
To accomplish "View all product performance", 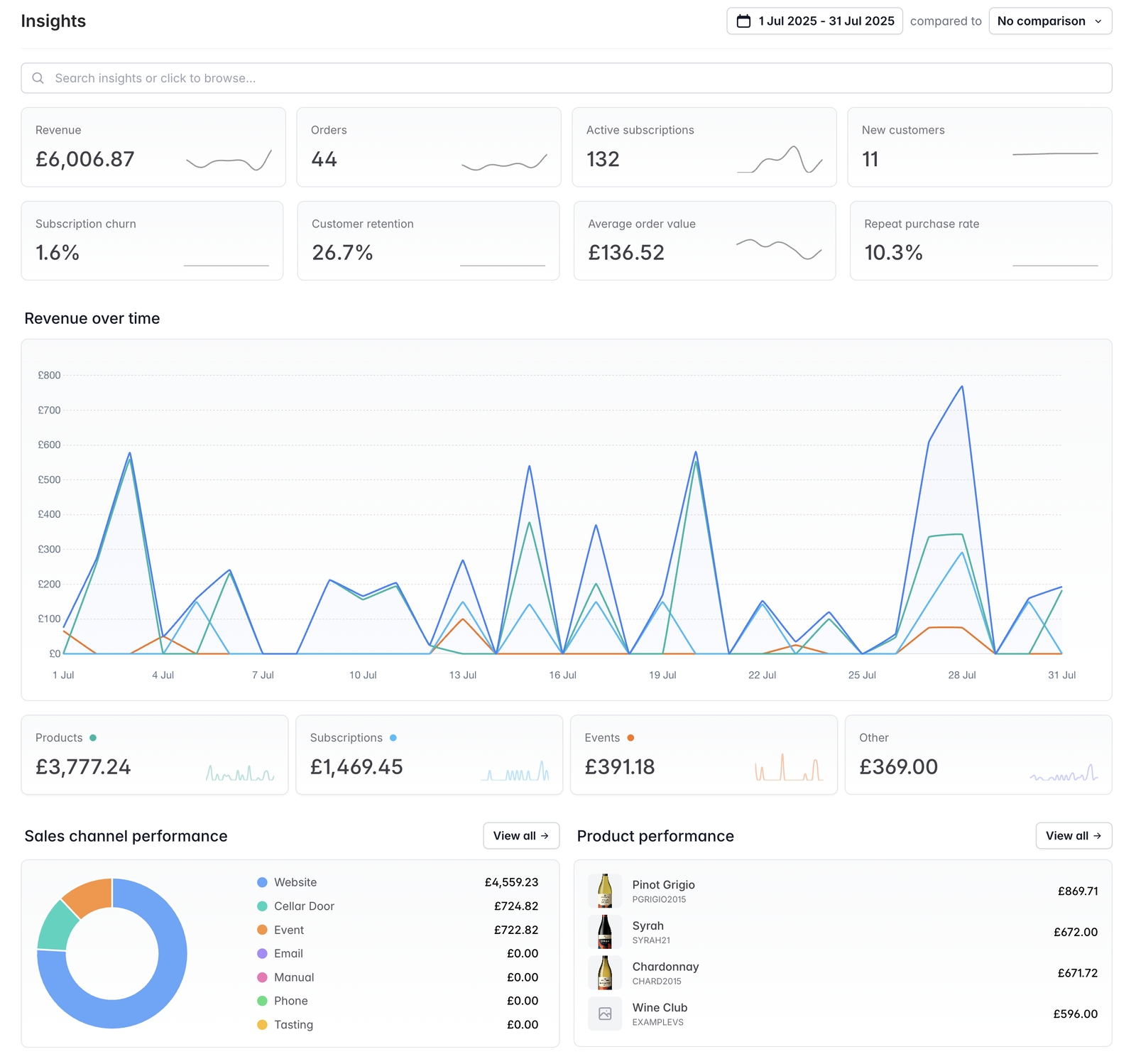I will [1073, 836].
